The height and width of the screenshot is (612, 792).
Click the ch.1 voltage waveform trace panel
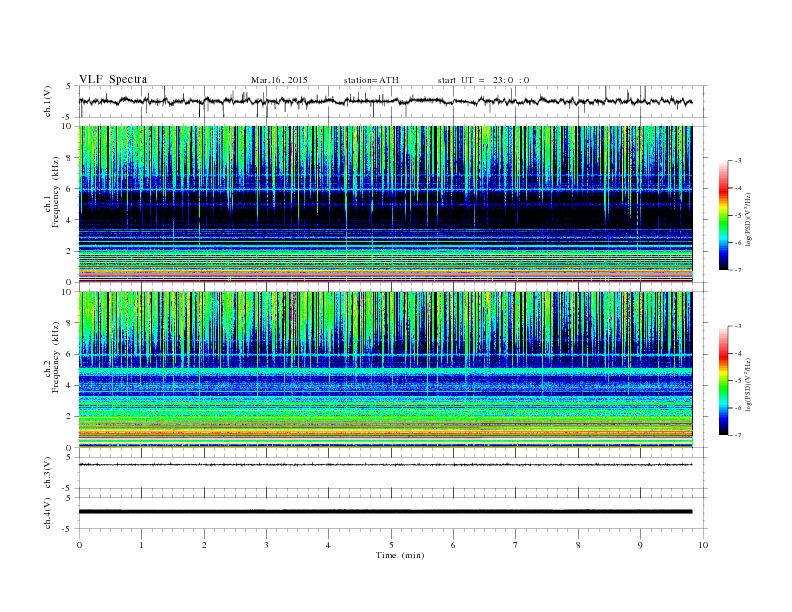pos(393,101)
